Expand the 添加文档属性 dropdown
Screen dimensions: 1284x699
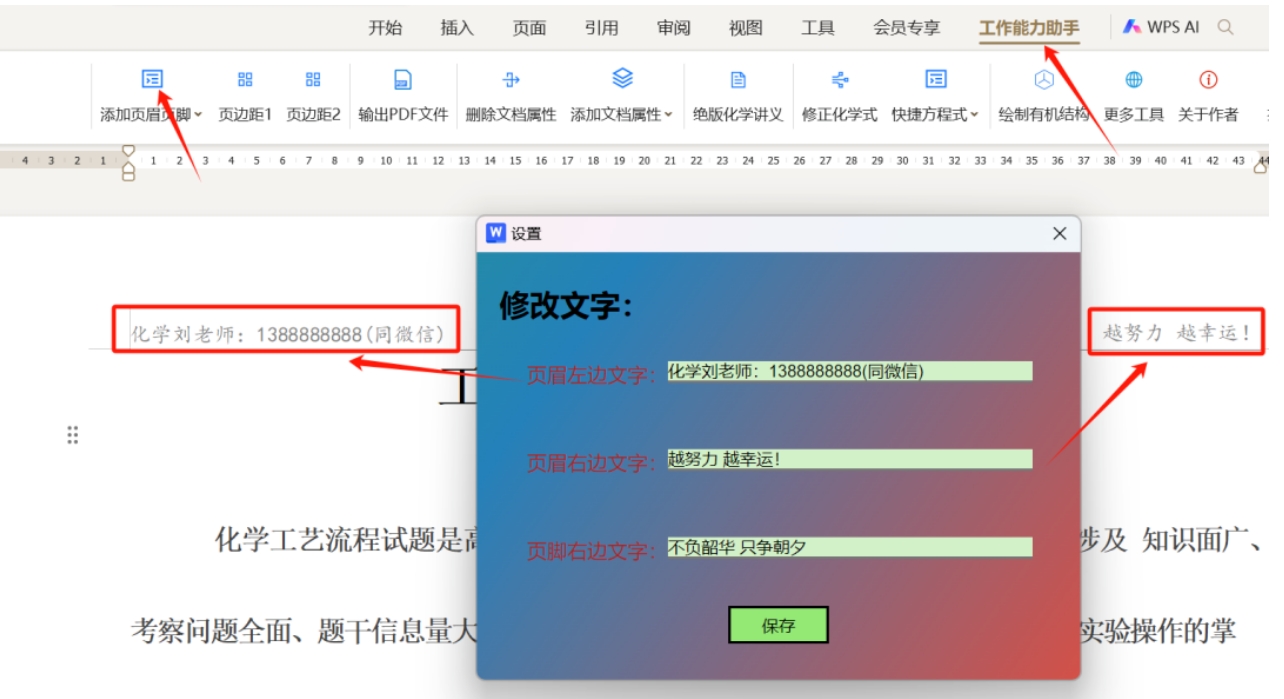(668, 115)
